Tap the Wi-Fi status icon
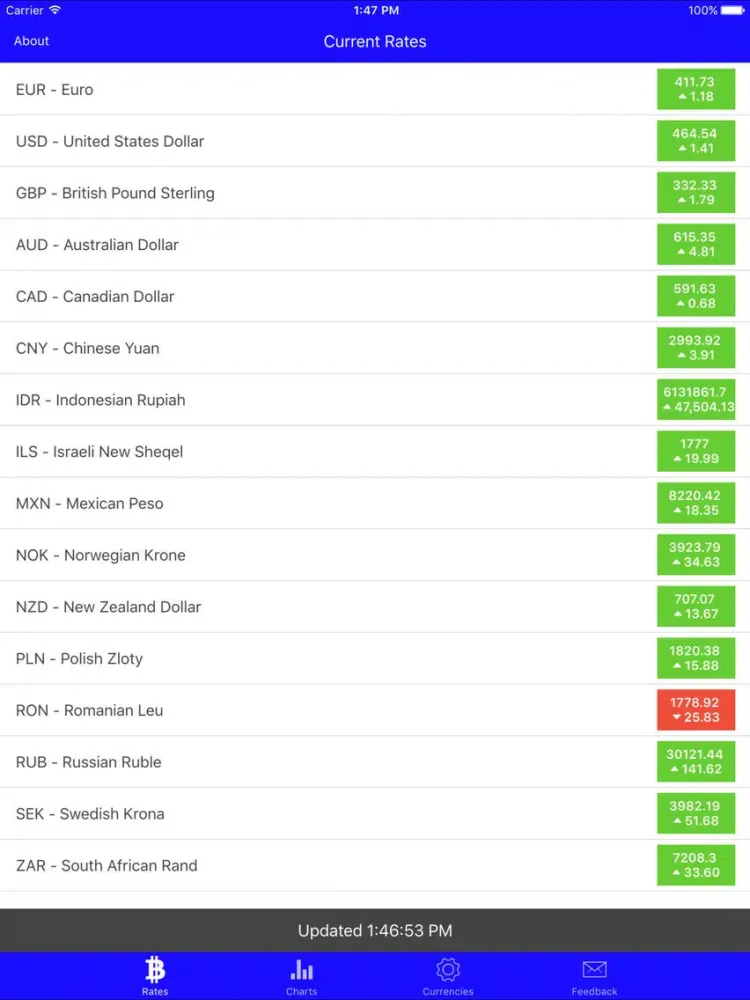The width and height of the screenshot is (750, 1000). 55,10
